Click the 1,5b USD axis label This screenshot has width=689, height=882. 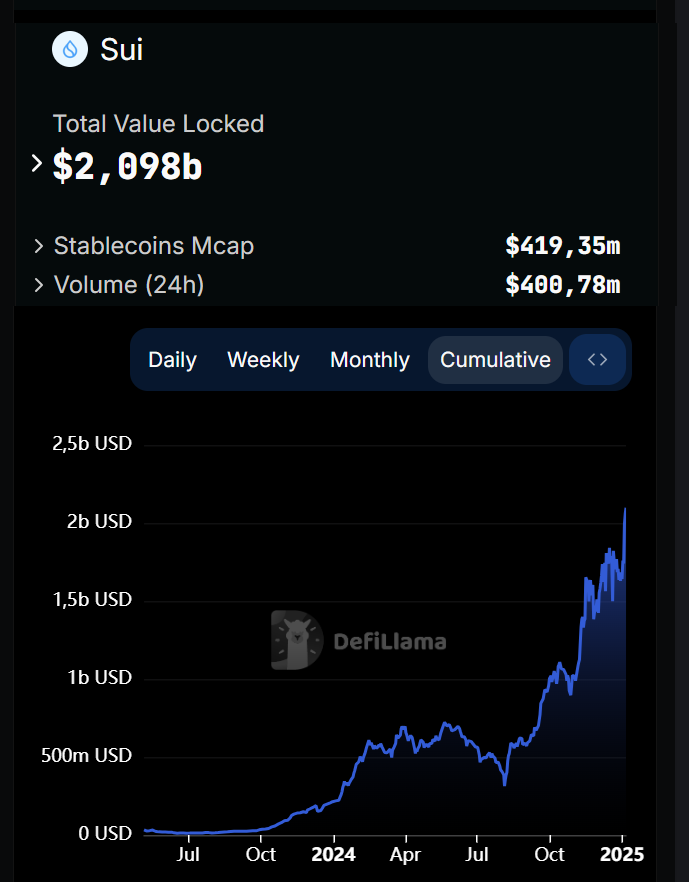point(92,600)
